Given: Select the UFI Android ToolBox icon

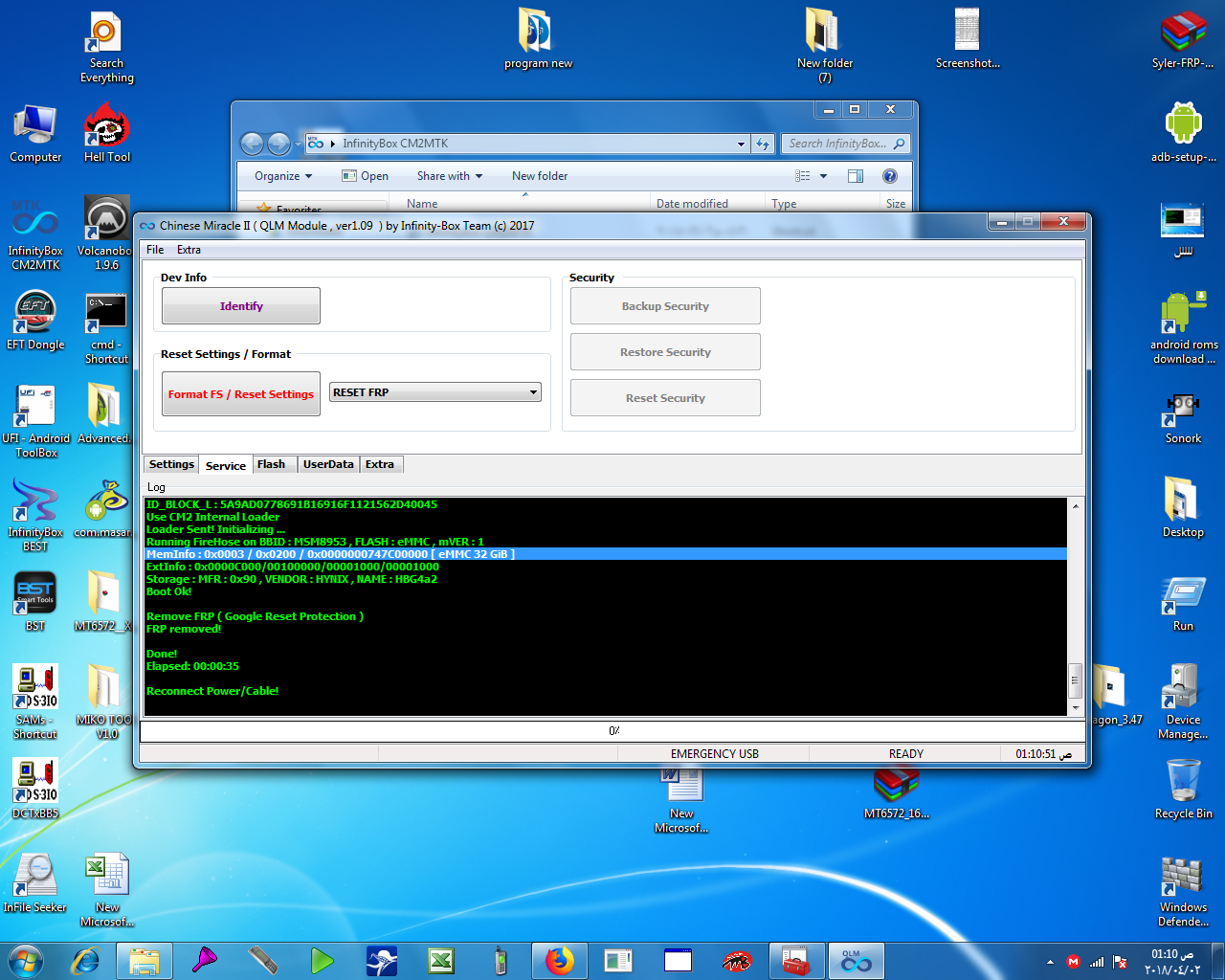Looking at the screenshot, I should click(x=35, y=421).
